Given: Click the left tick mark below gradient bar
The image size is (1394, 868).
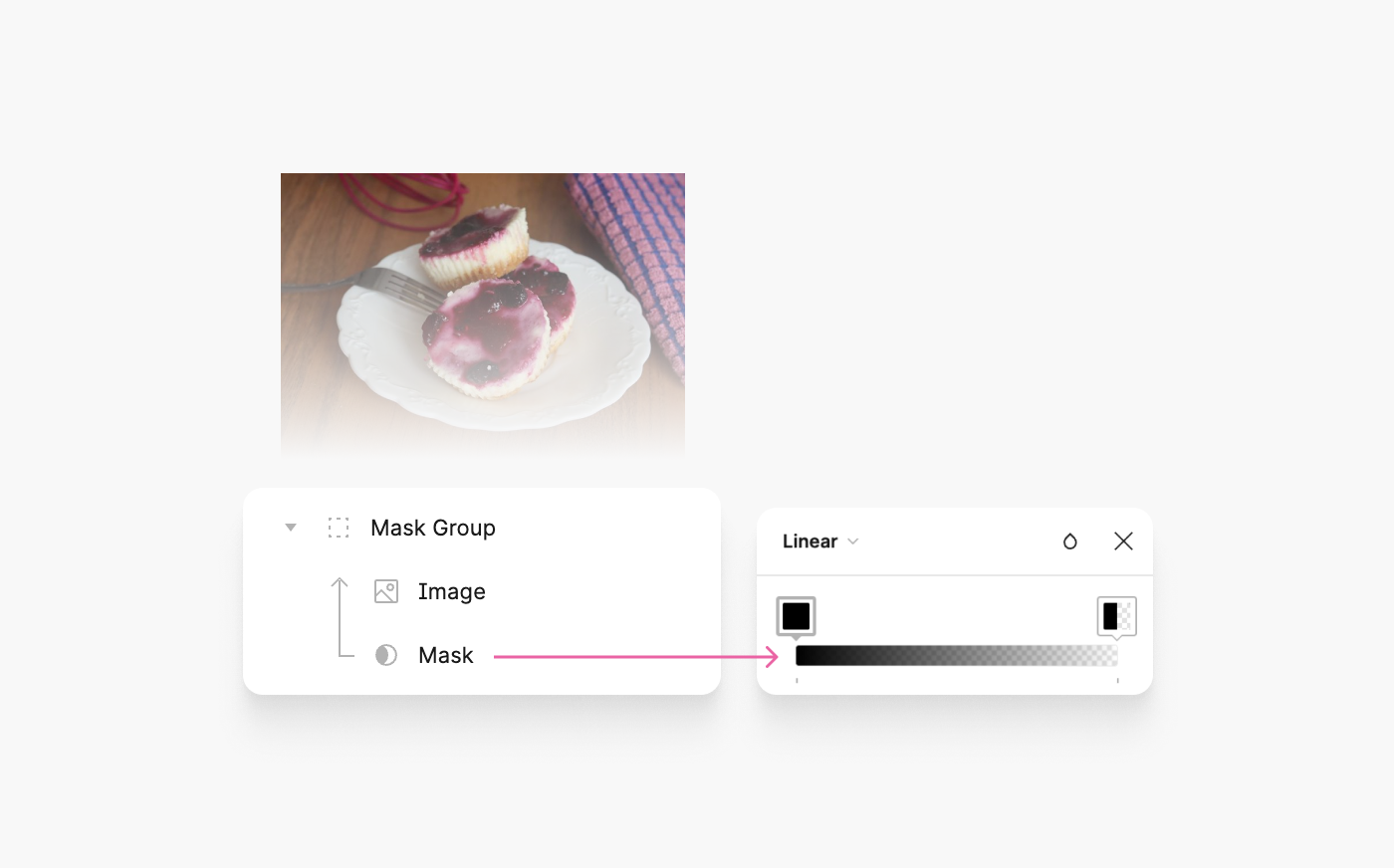Looking at the screenshot, I should [x=797, y=681].
